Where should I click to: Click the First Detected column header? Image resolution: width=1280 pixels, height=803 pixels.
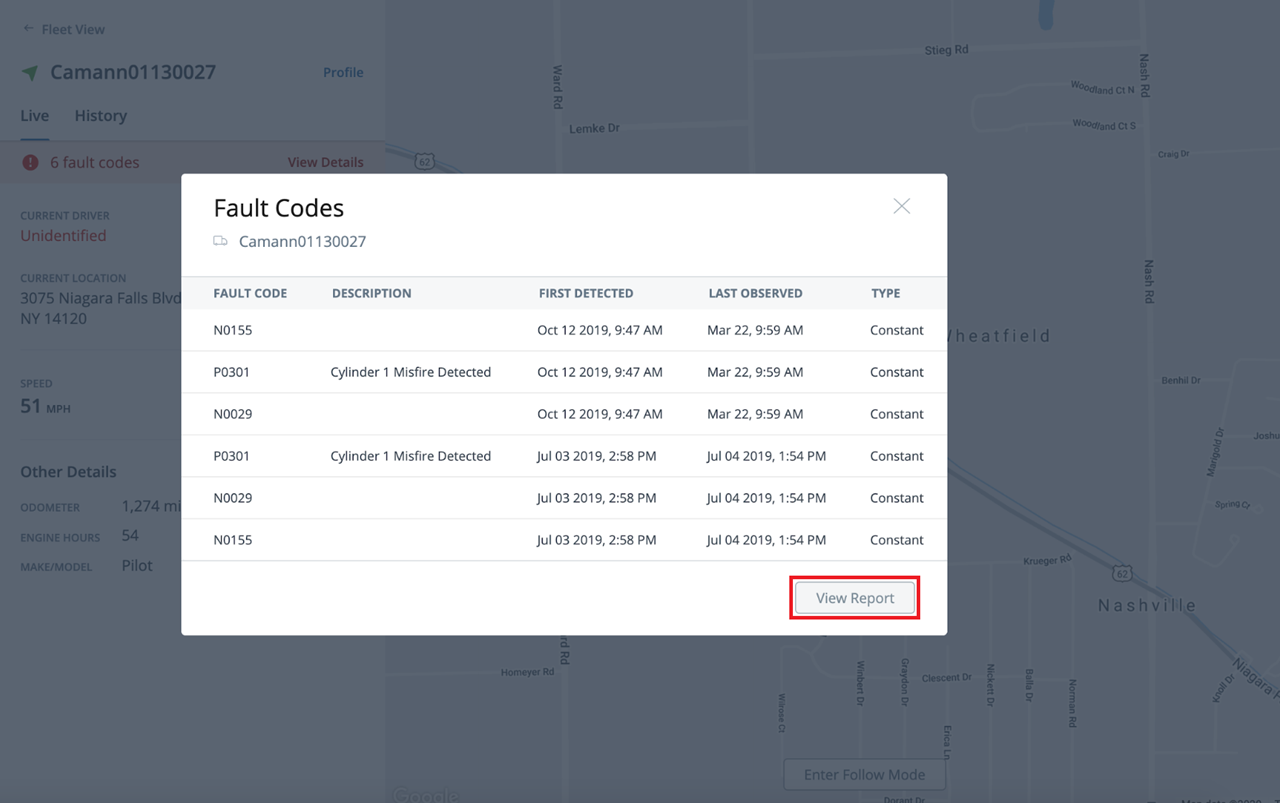click(x=585, y=293)
